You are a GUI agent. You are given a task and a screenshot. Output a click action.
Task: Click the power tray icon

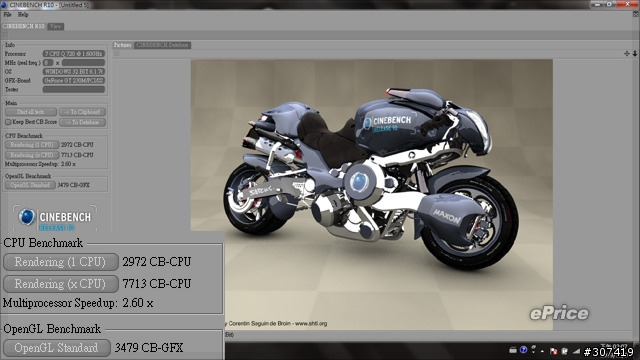click(565, 351)
